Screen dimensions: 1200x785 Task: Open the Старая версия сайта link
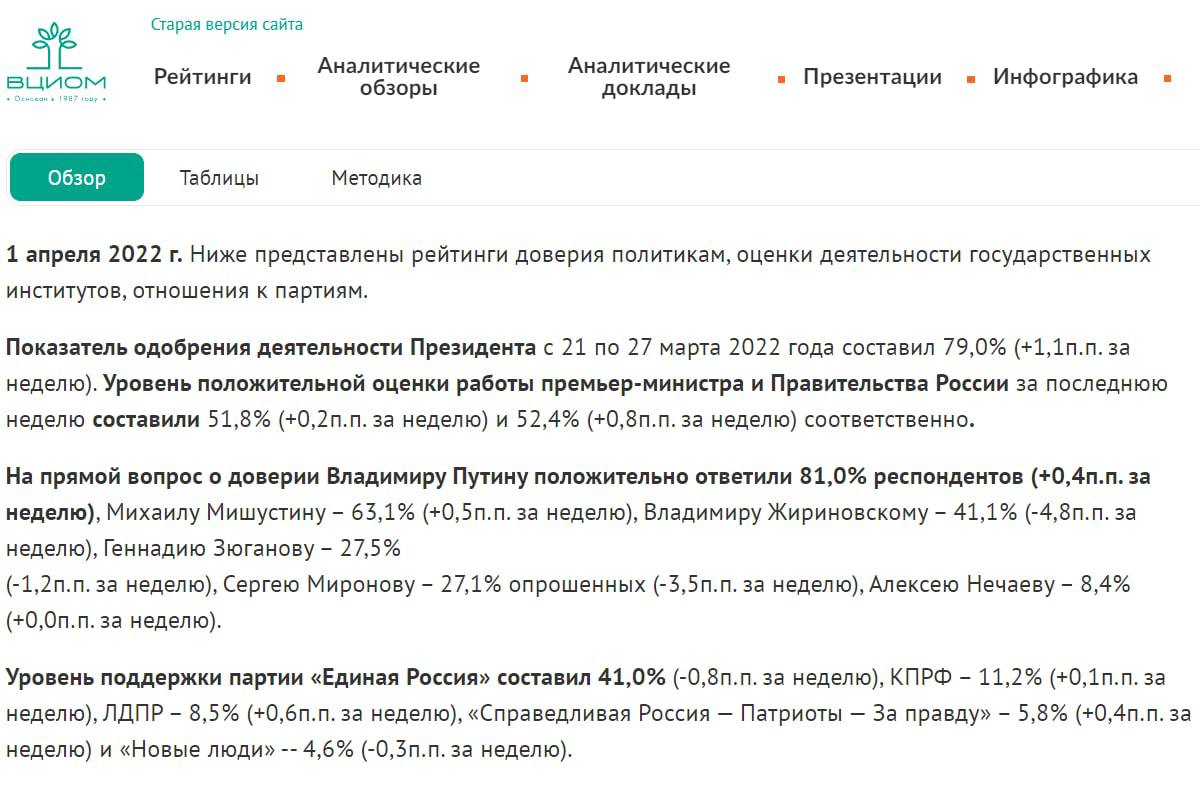point(226,24)
